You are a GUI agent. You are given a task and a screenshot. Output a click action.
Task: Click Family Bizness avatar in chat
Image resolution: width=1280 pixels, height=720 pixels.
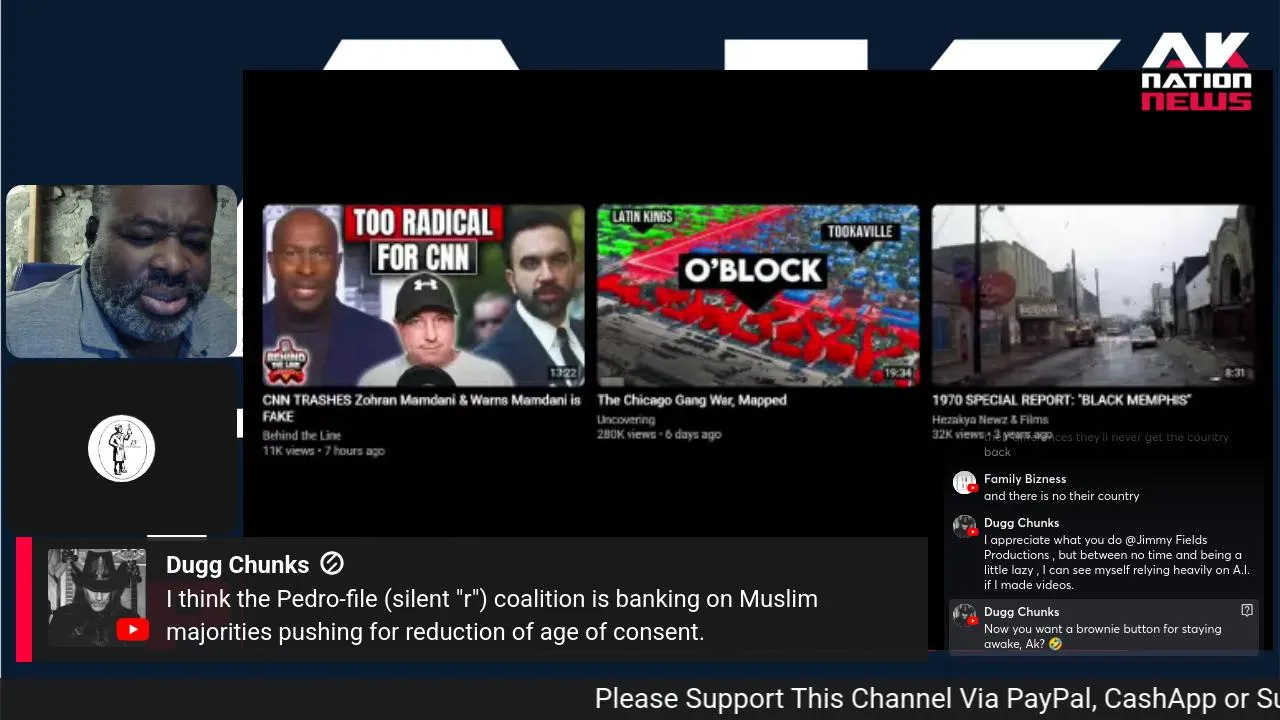964,483
